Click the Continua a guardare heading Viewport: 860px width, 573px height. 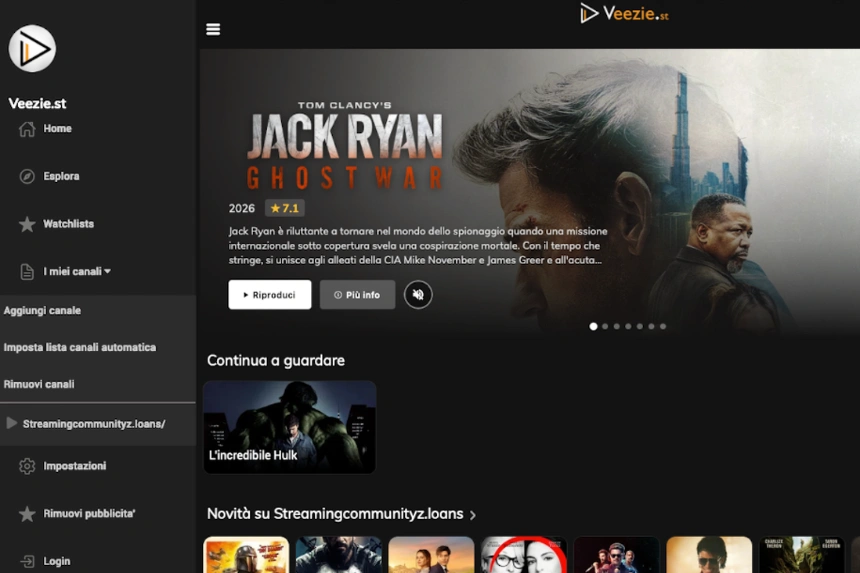(276, 360)
